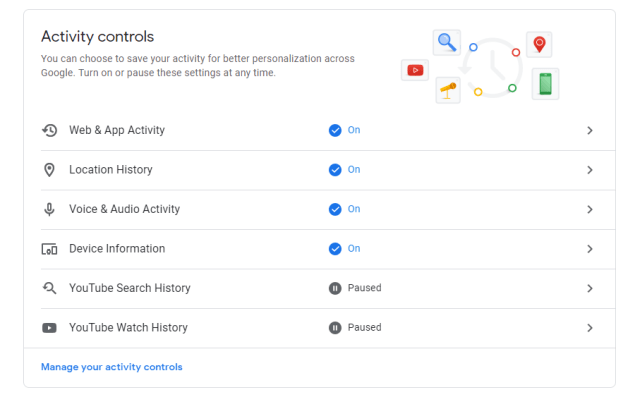Click the red map pin illustration tile
640x397 pixels.
(x=539, y=44)
